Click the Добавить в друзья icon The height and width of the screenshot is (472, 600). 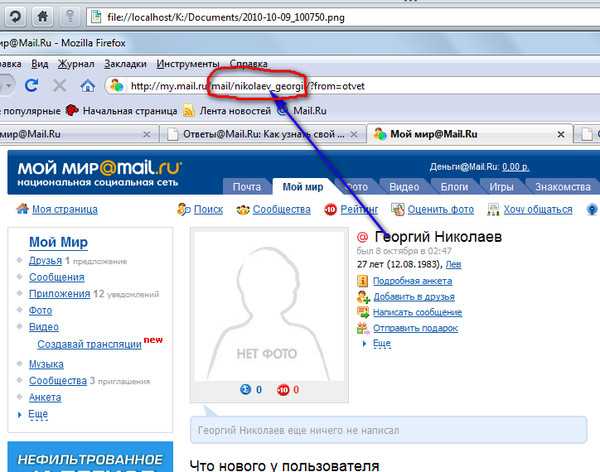coord(363,297)
